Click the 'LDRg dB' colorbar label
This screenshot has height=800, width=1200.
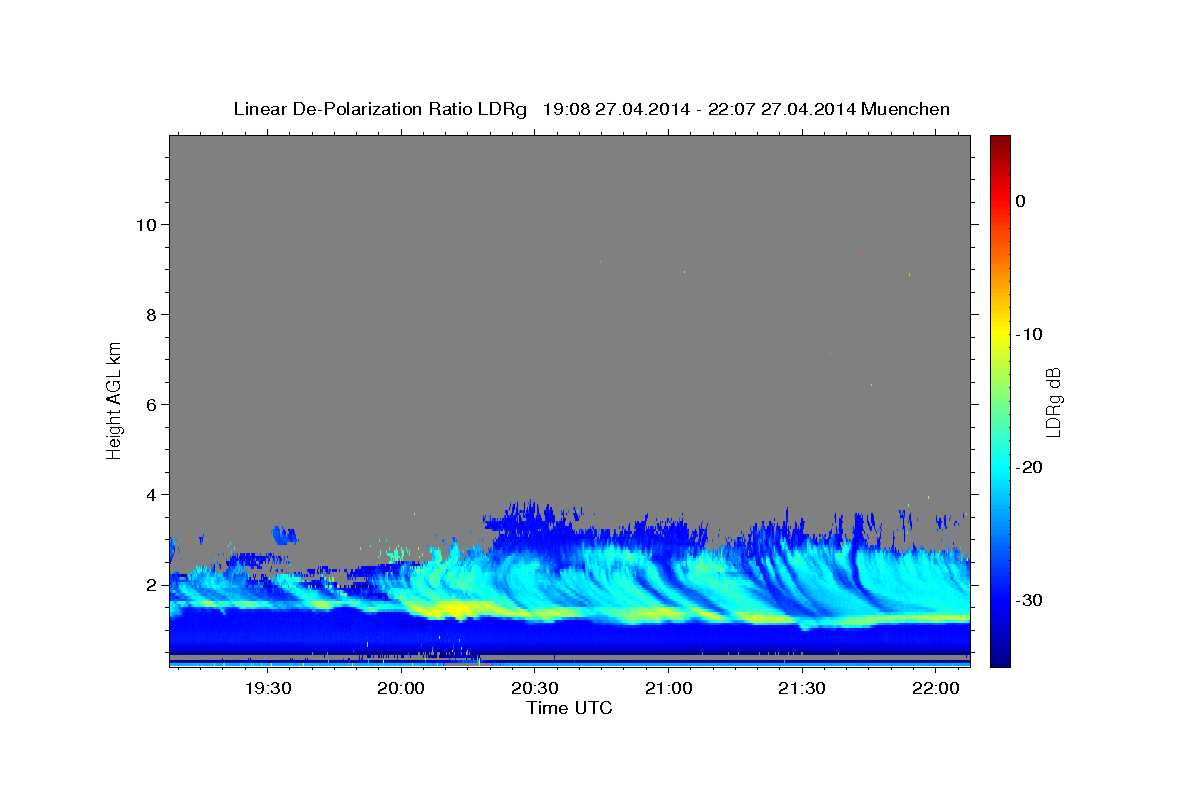point(1053,402)
